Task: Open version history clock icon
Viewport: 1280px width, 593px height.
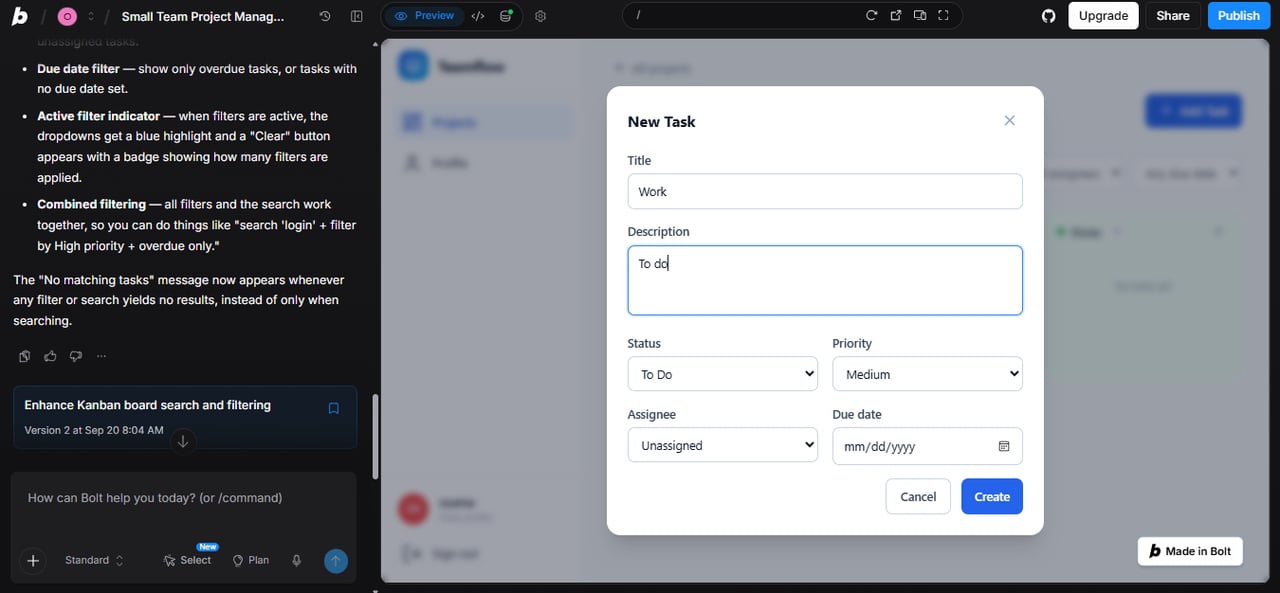Action: [x=325, y=16]
